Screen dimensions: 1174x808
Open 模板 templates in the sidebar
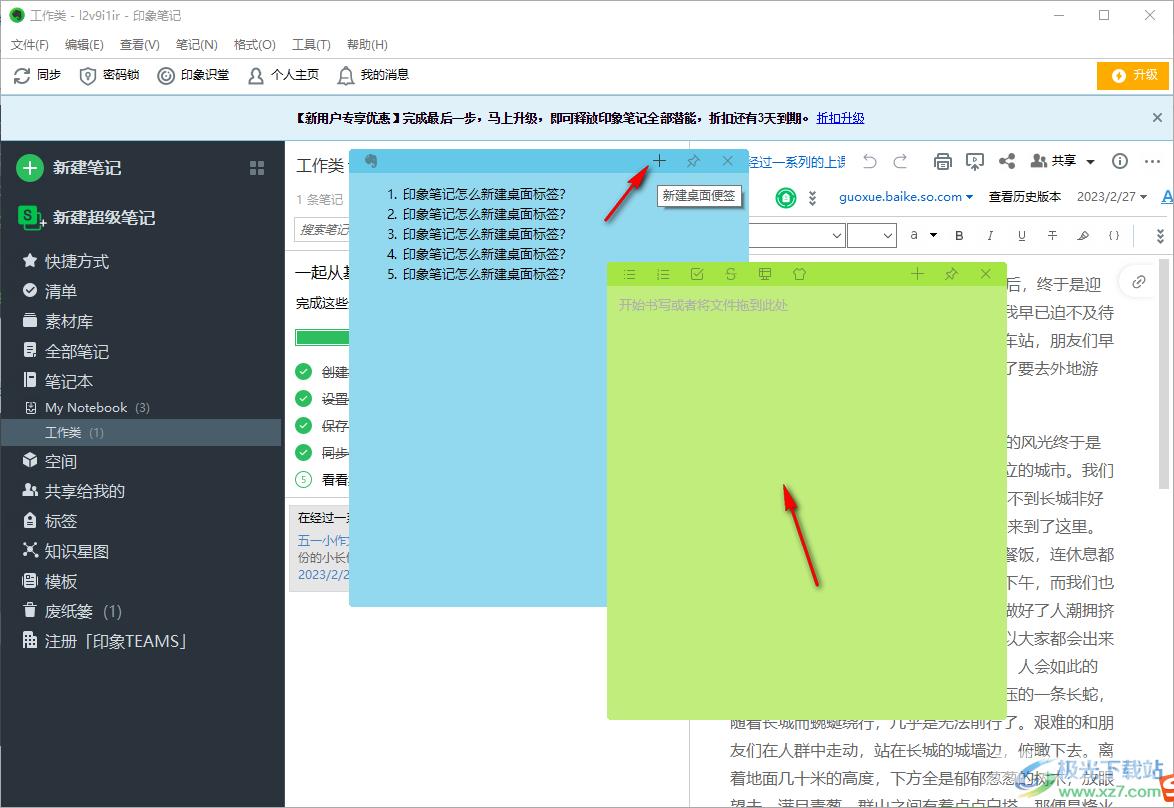tap(50, 581)
